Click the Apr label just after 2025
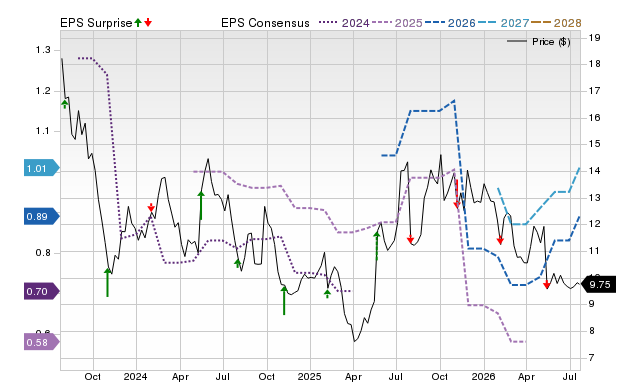 pos(353,376)
